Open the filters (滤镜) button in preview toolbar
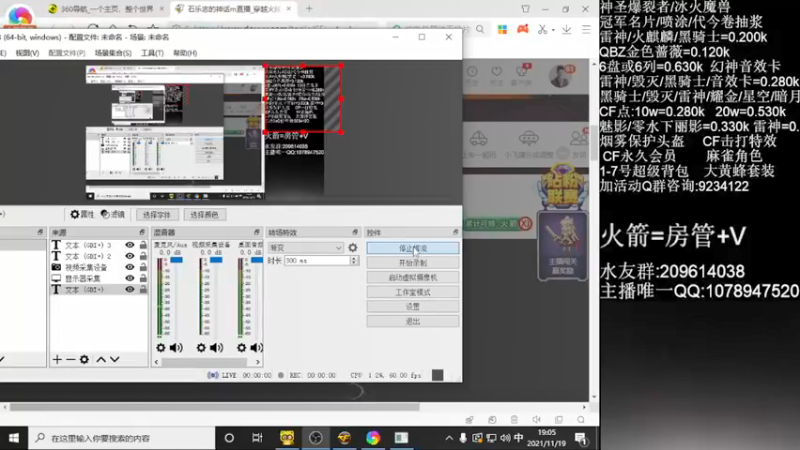The width and height of the screenshot is (800, 450). pos(113,214)
